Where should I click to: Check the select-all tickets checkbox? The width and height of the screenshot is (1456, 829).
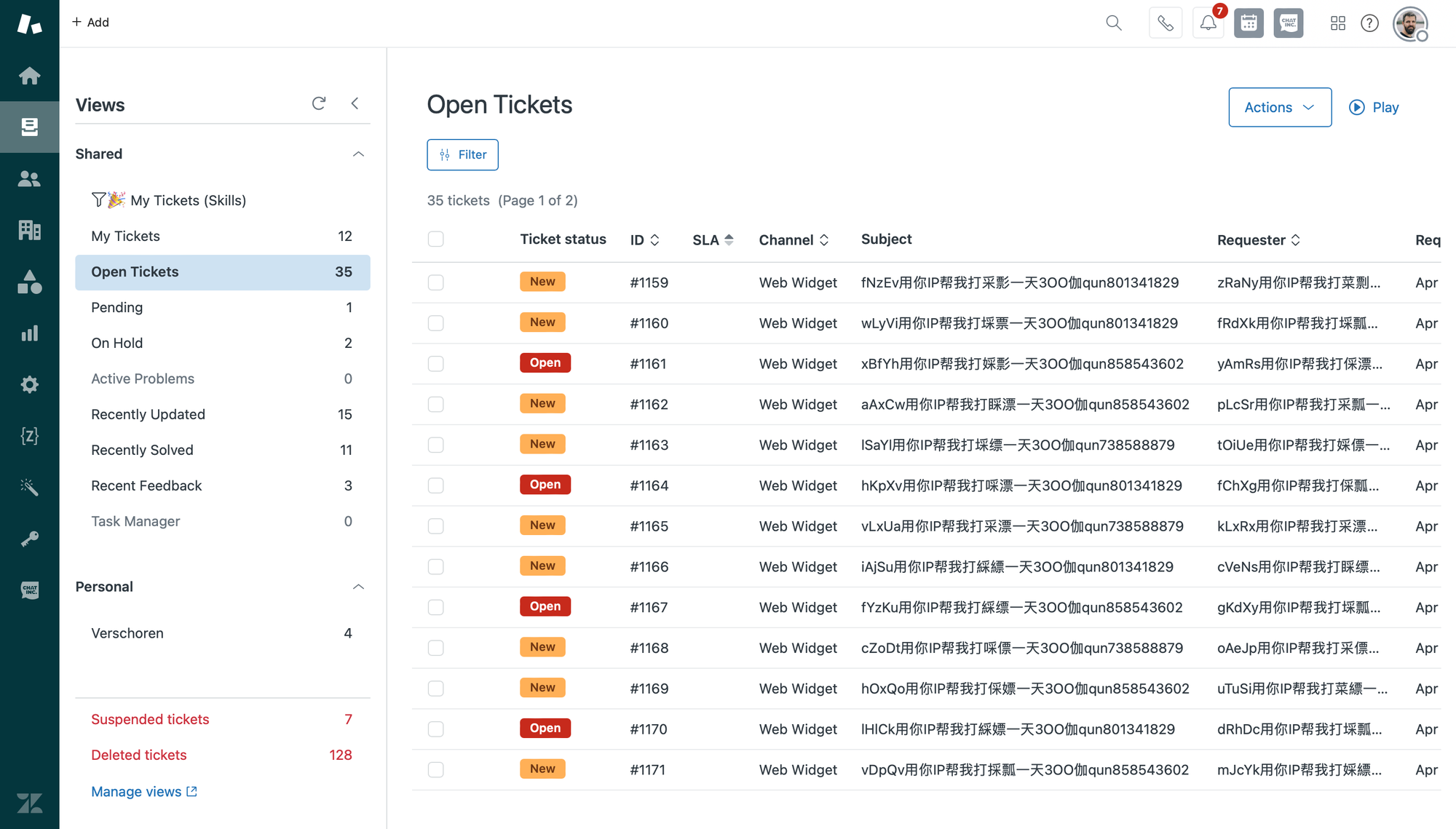(435, 239)
